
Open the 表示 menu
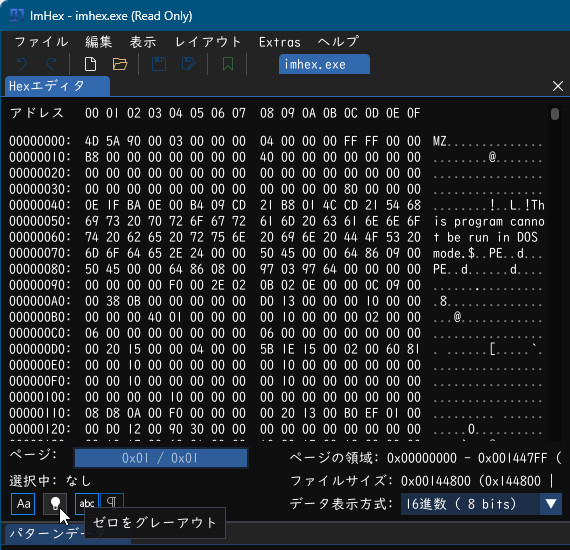pyautogui.click(x=143, y=42)
